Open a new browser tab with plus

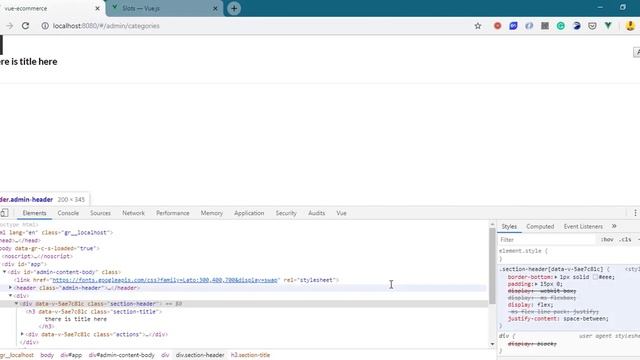(x=234, y=8)
